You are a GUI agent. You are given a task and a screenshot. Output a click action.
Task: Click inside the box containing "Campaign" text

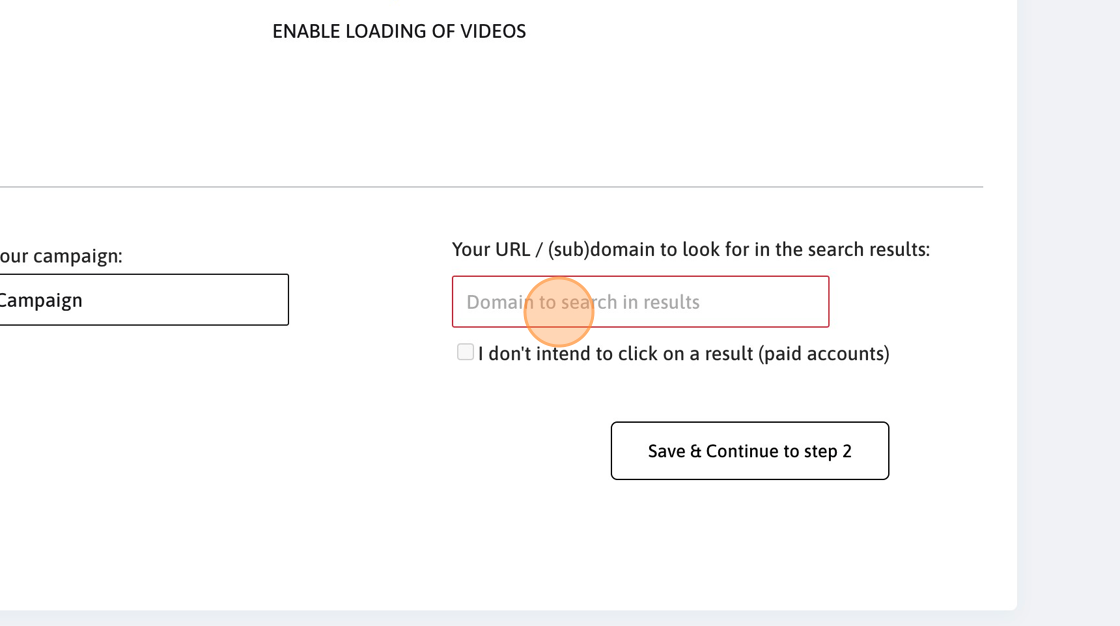(x=143, y=299)
